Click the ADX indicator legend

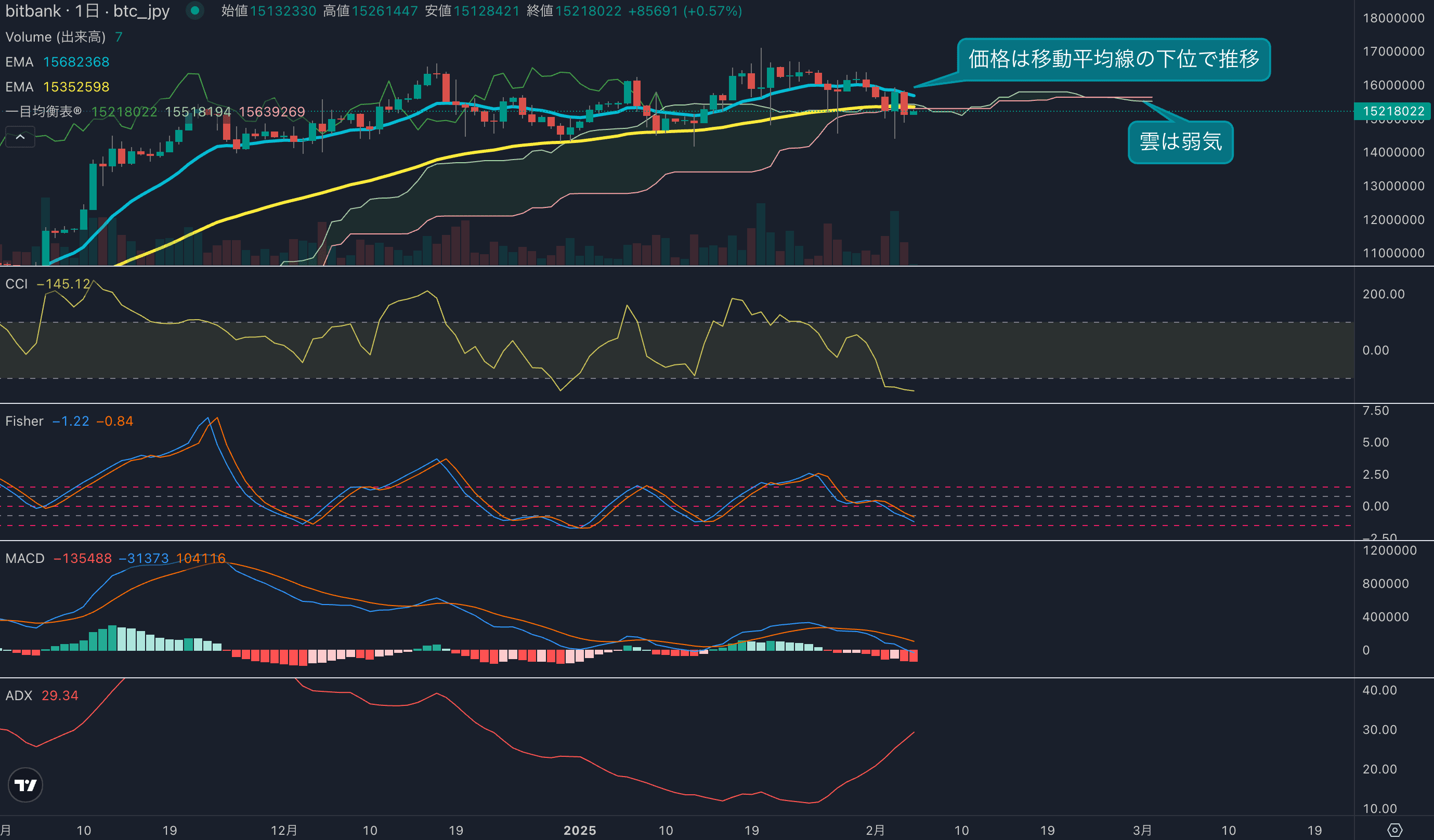[18, 695]
